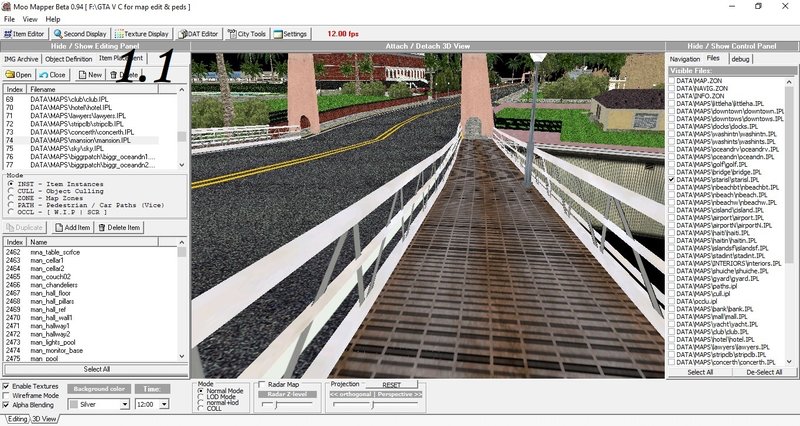This screenshot has width=800, height=426.
Task: Switch to Navigation tab
Action: 685,59
